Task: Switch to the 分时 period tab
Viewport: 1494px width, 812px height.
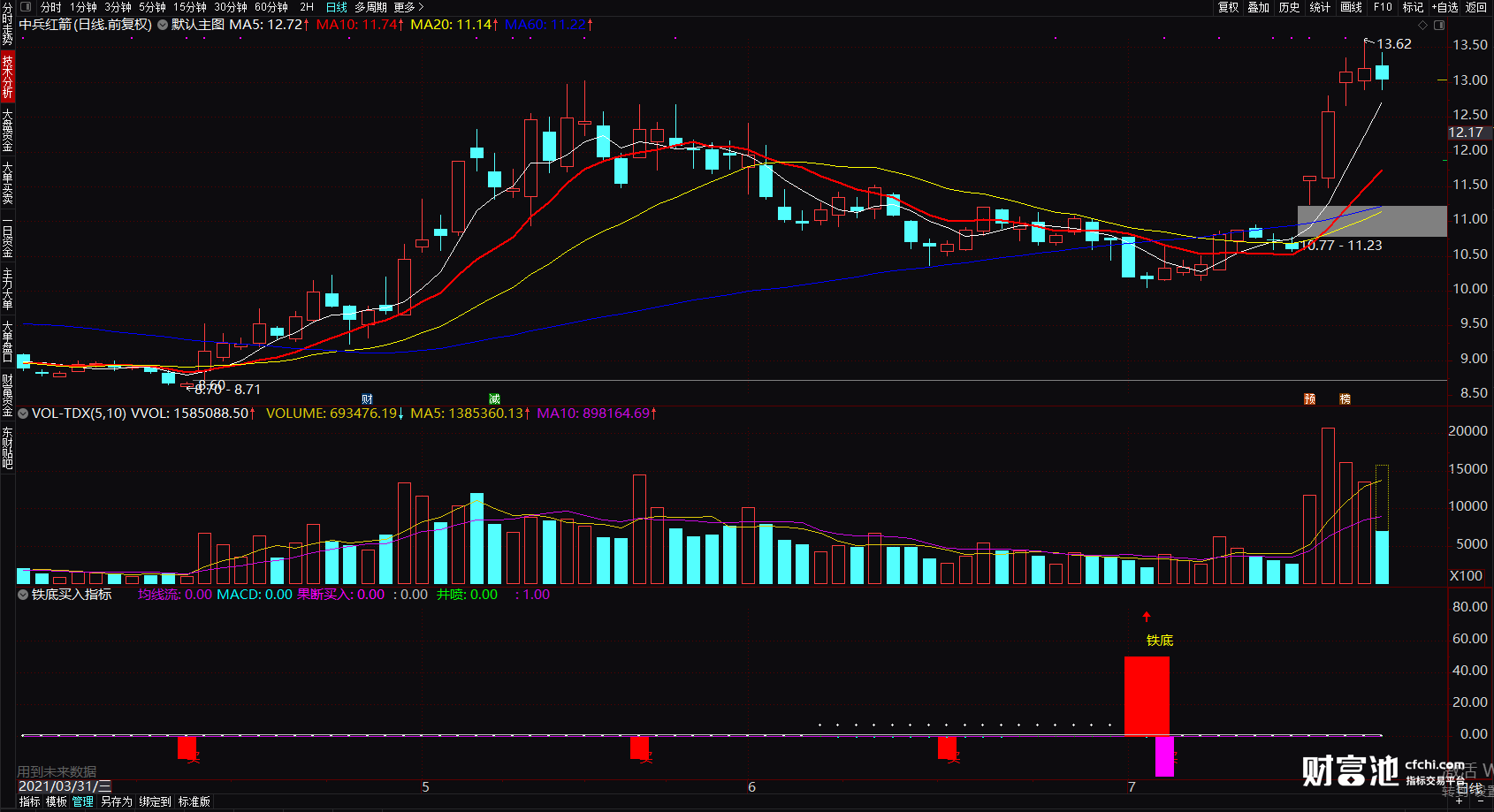Action: click(x=51, y=7)
